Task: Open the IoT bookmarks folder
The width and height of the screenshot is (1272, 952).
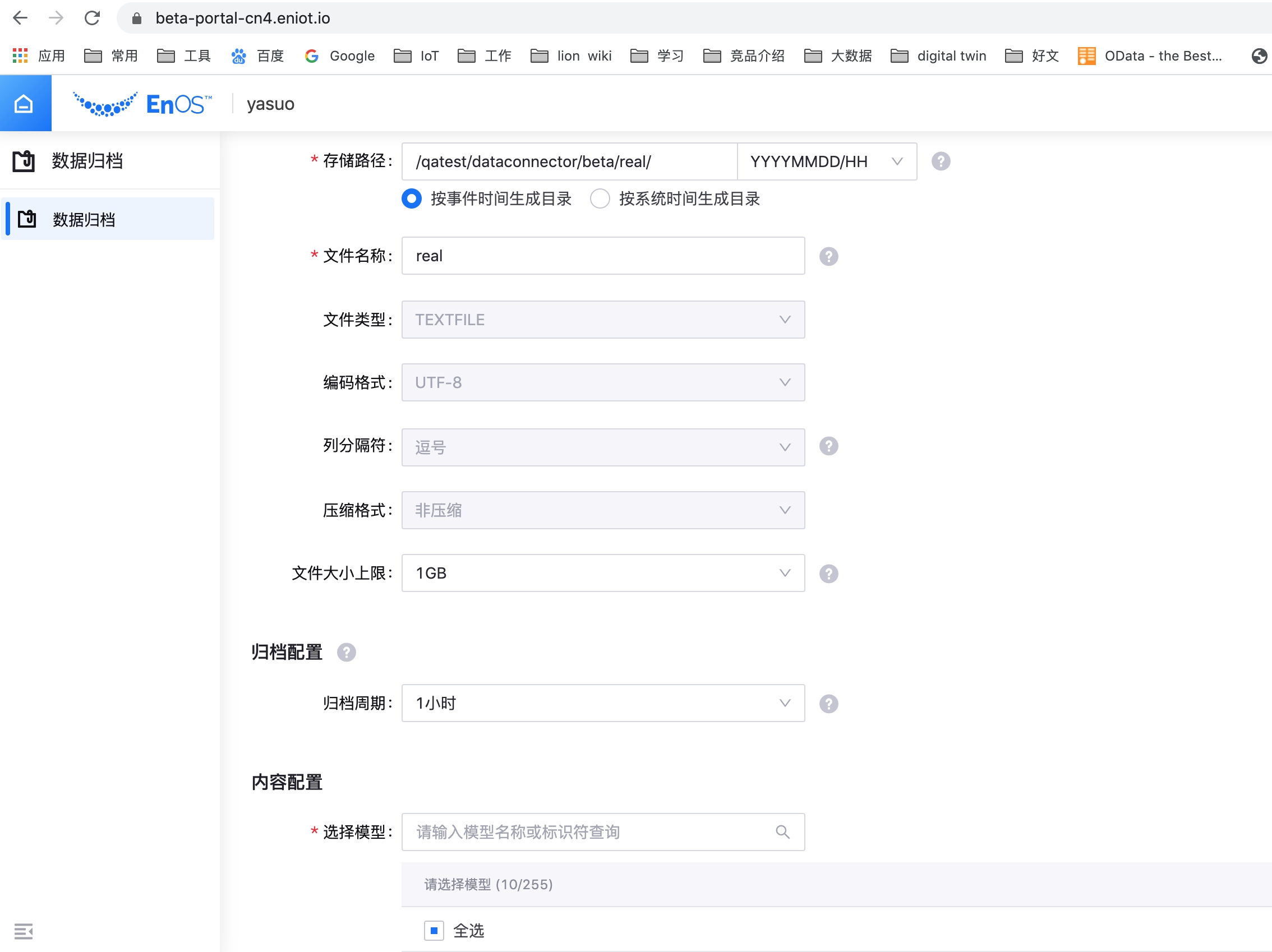Action: point(417,56)
